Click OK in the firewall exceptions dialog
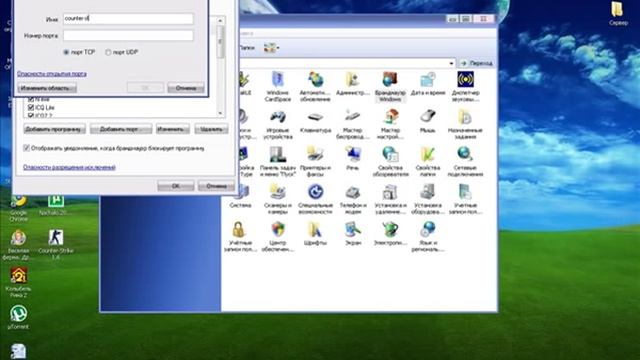640x360 pixels. click(x=176, y=186)
